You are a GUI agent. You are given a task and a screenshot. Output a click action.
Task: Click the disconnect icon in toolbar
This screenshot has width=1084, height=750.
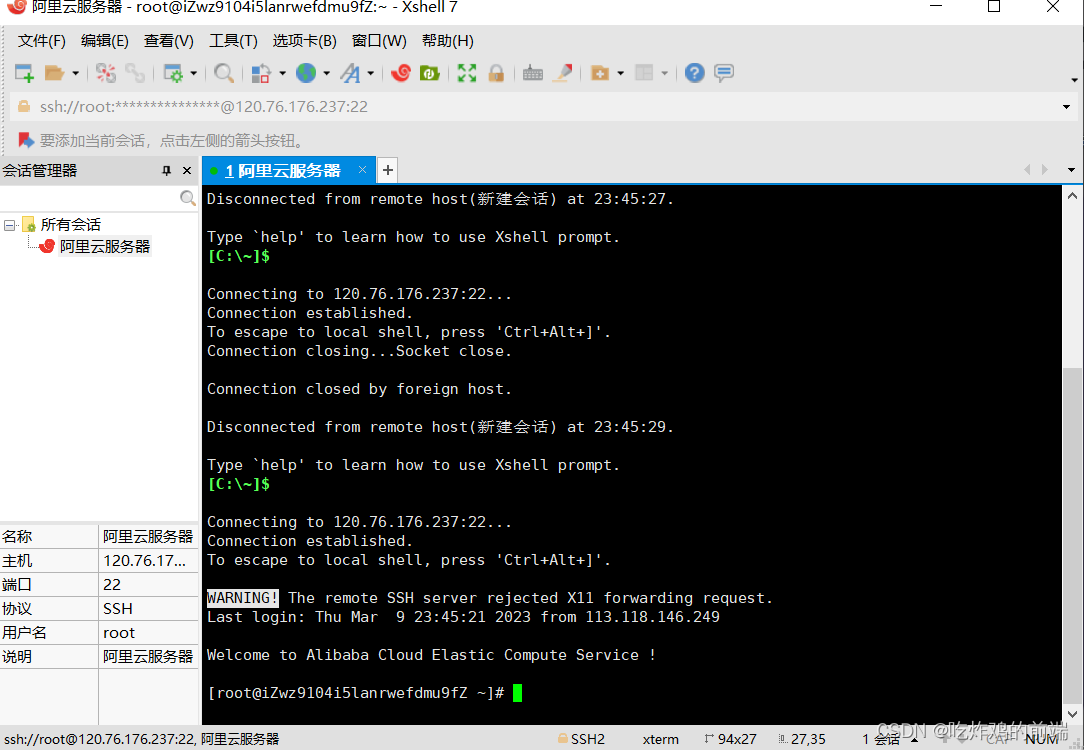106,73
